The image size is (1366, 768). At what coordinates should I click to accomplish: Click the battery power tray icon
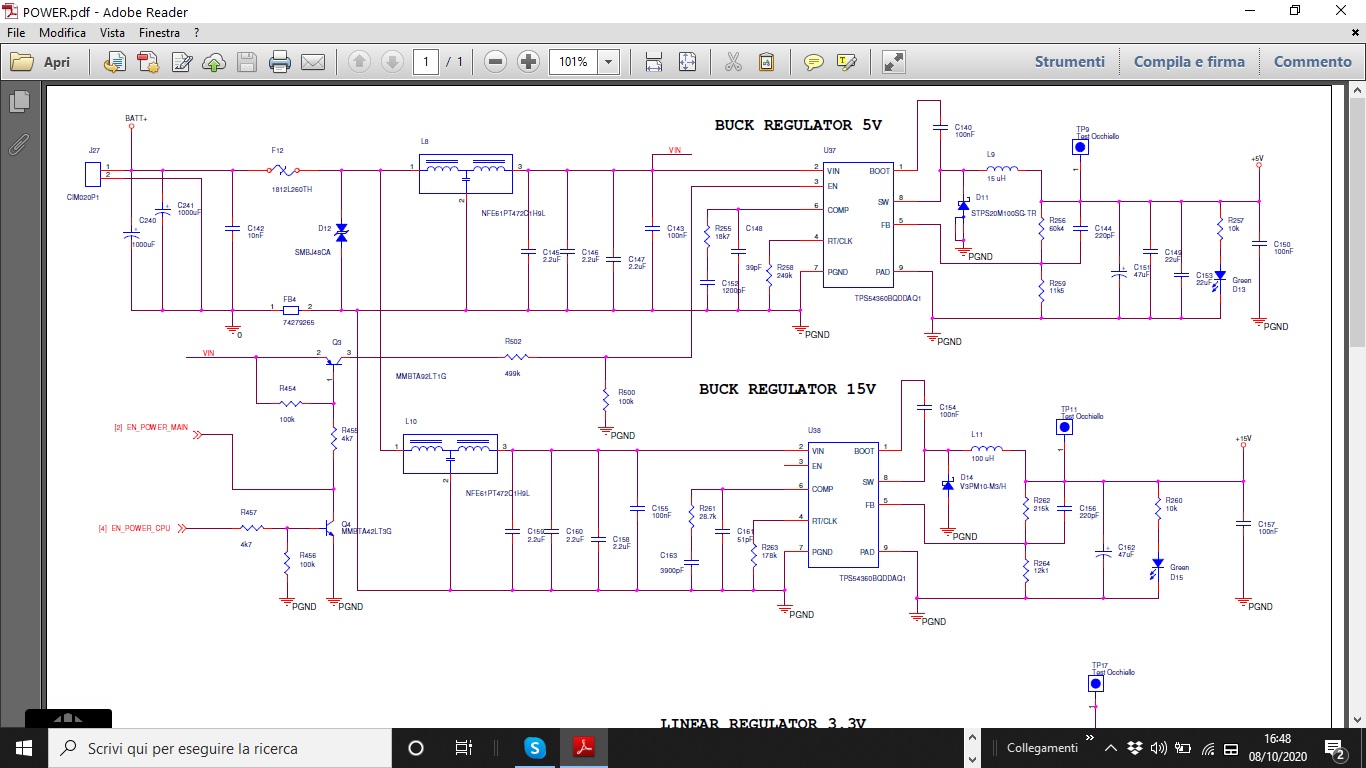pyautogui.click(x=1184, y=748)
